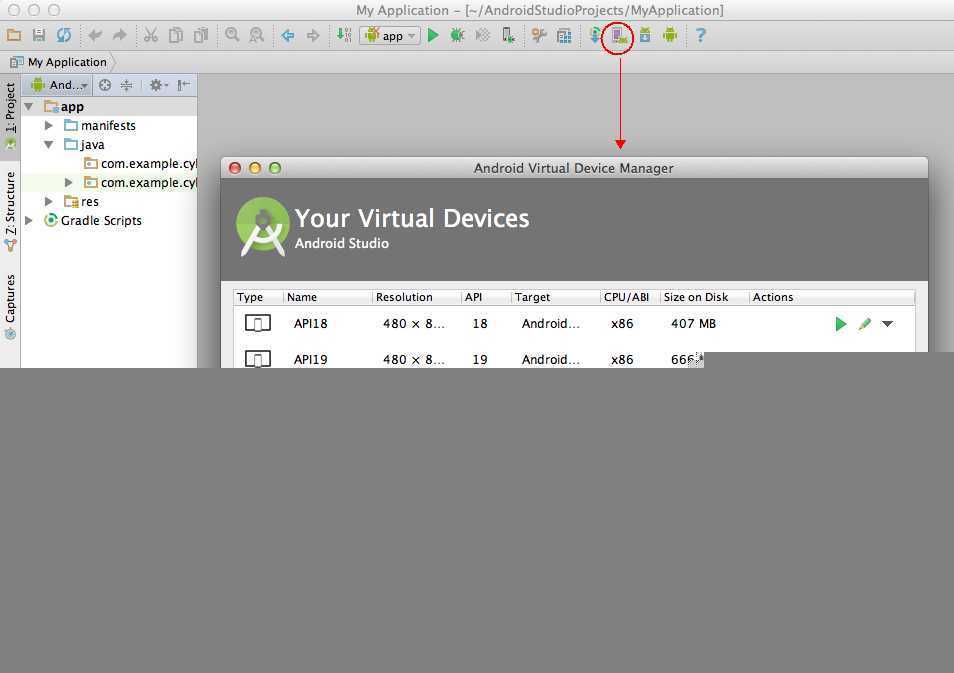Click the Find magnifier icon
Screen dimensions: 954x673
[232, 35]
